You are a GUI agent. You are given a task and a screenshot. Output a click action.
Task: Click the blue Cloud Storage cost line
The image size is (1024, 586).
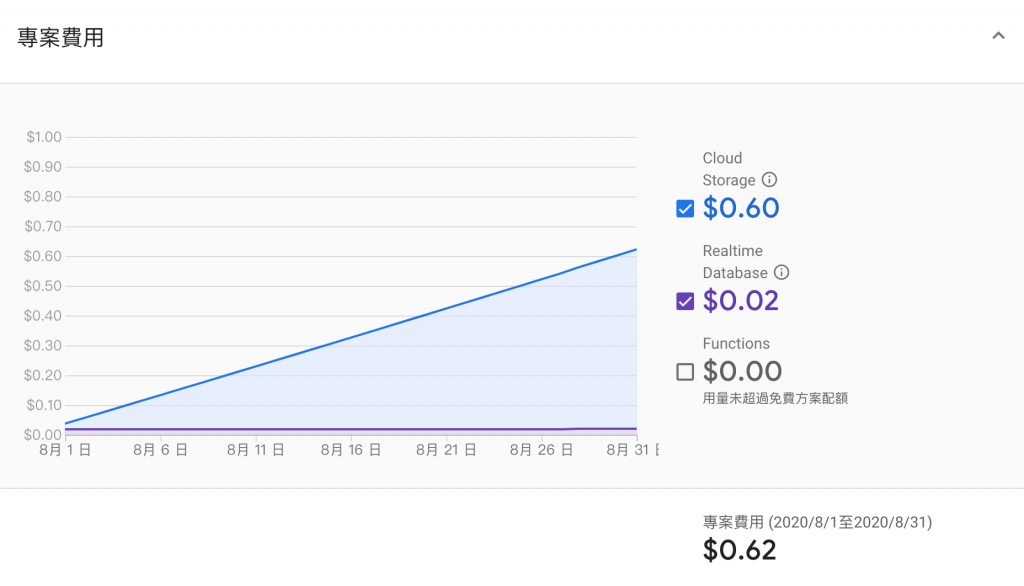point(350,336)
